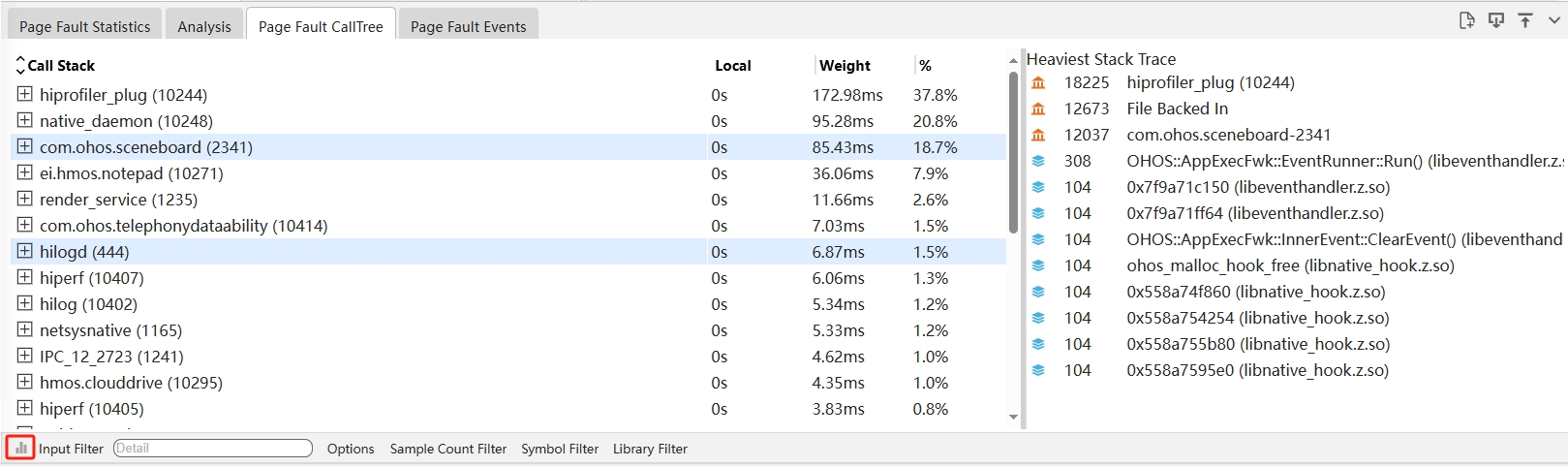Open the Symbol Filter

560,450
